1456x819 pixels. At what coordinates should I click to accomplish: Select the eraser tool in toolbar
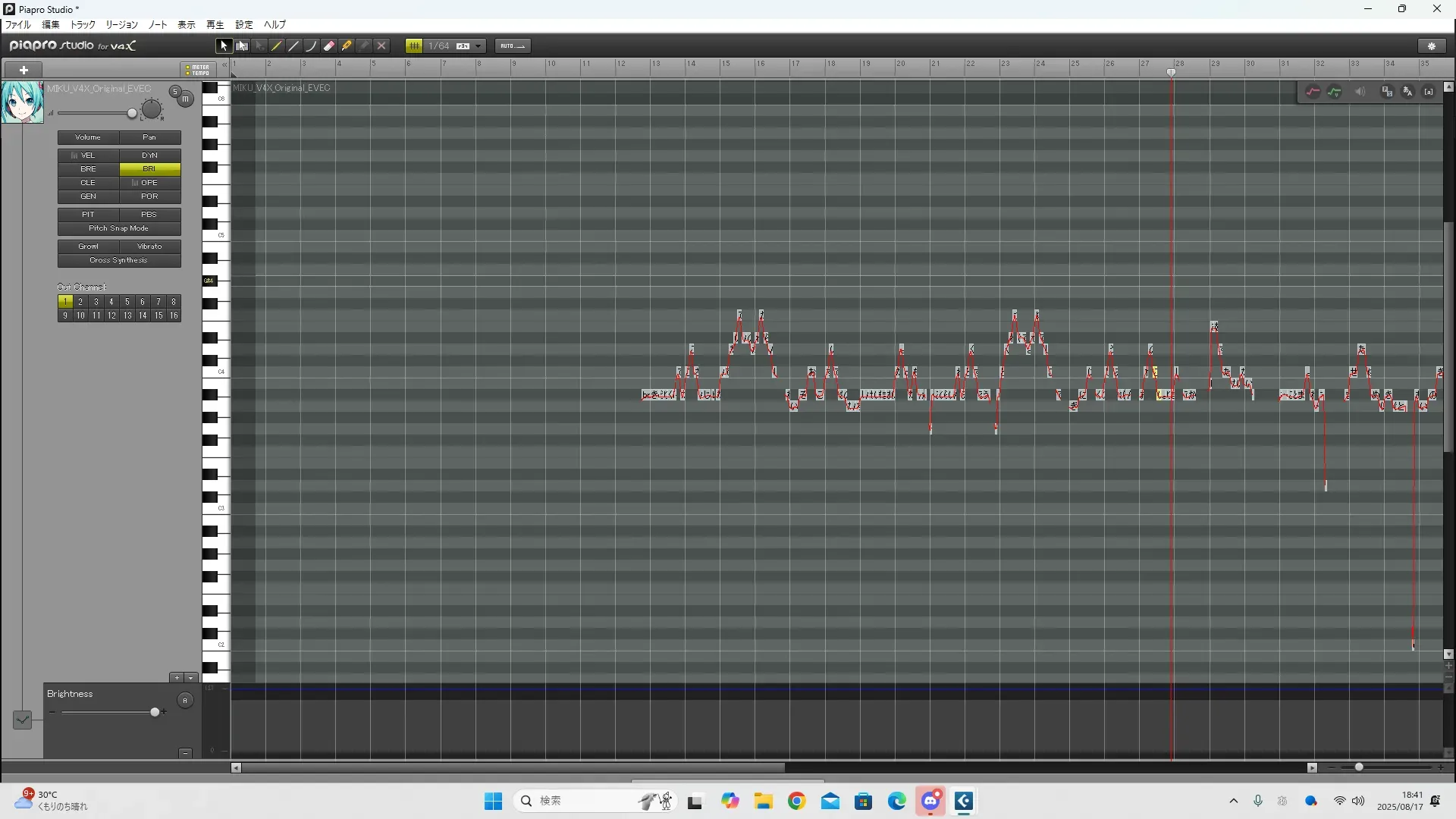coord(329,46)
